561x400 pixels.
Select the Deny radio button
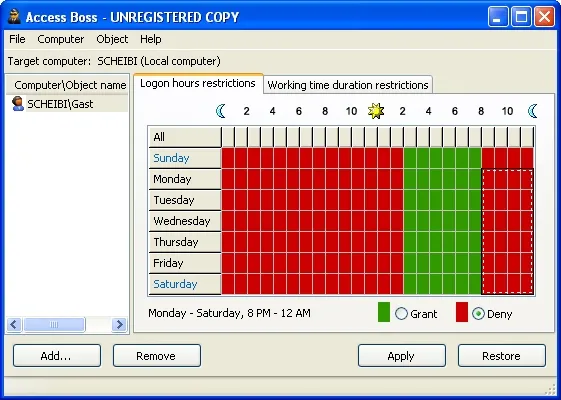pos(478,314)
